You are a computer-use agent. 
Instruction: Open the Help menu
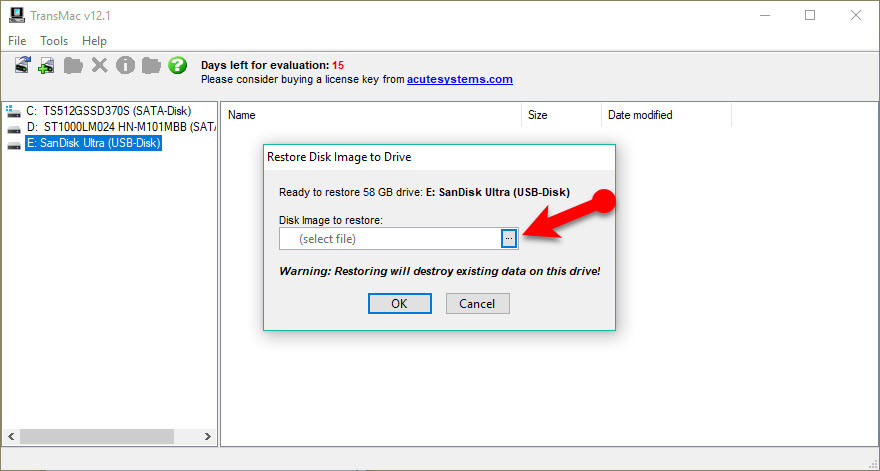(x=94, y=41)
